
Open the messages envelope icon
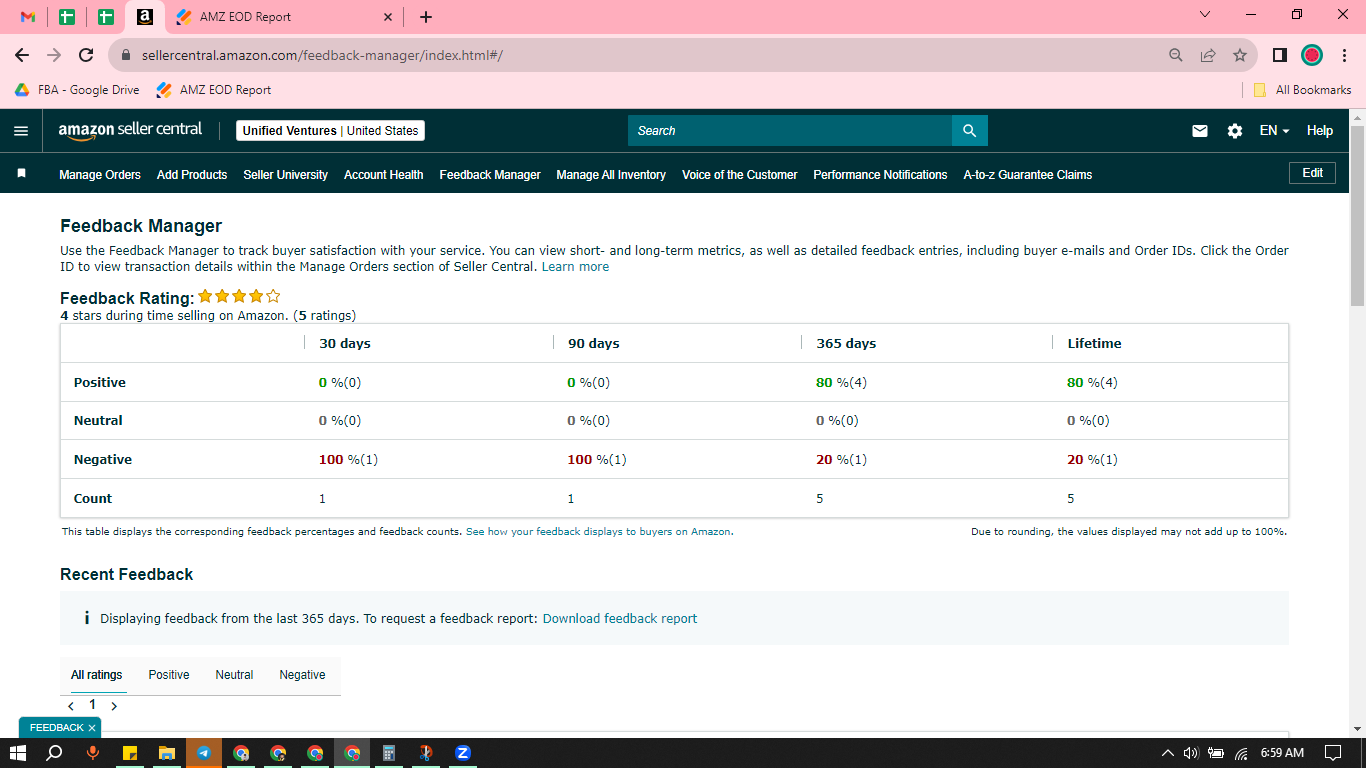point(1200,131)
